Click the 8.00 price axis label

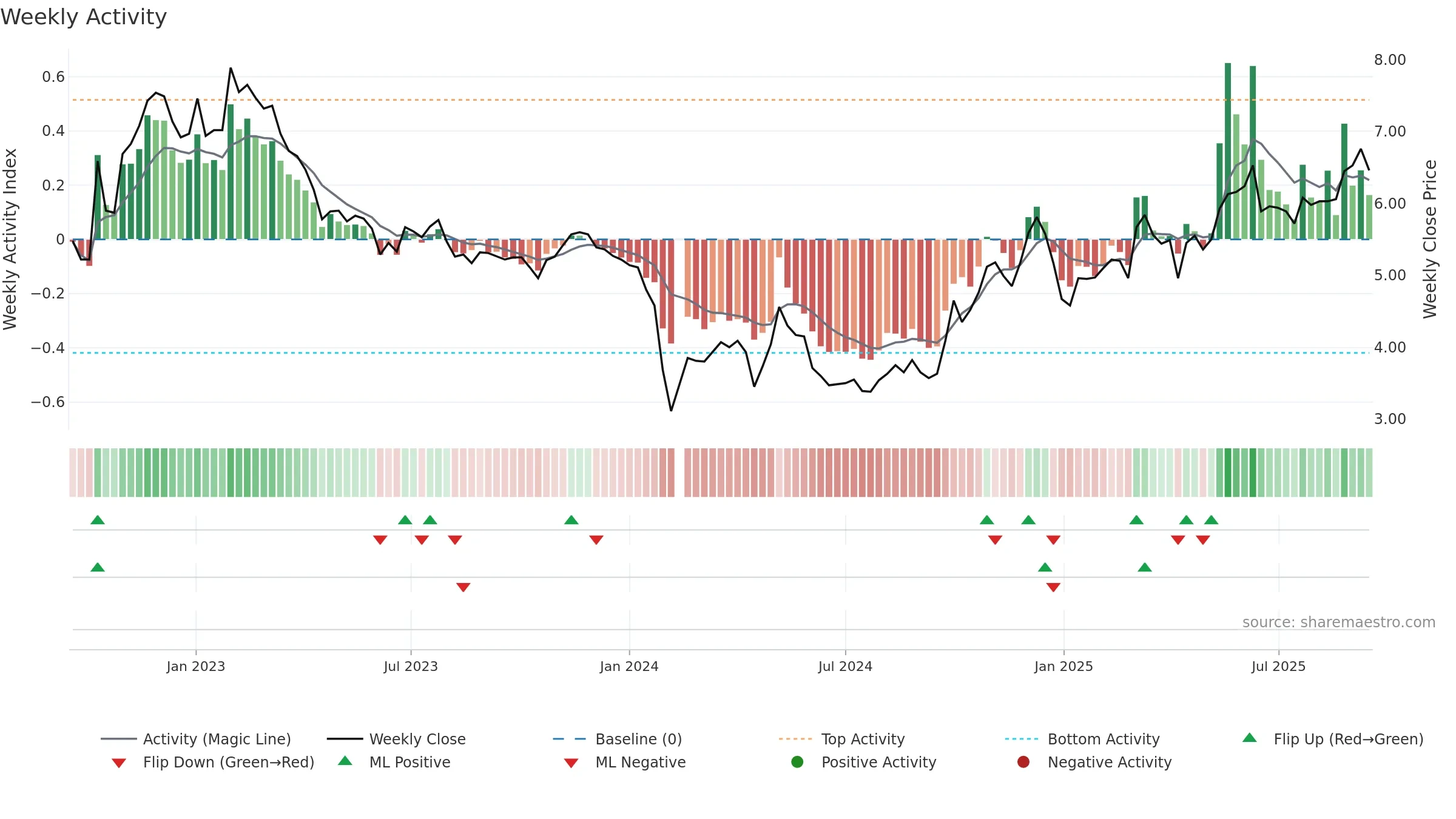[x=1390, y=60]
